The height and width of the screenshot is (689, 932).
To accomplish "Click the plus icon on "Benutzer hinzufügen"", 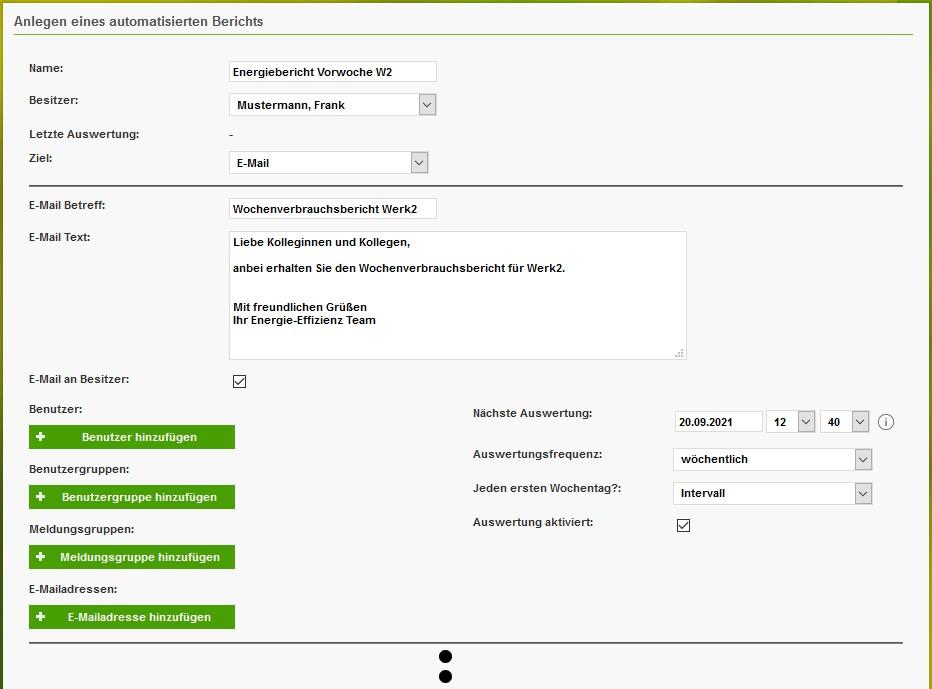I will [x=42, y=437].
